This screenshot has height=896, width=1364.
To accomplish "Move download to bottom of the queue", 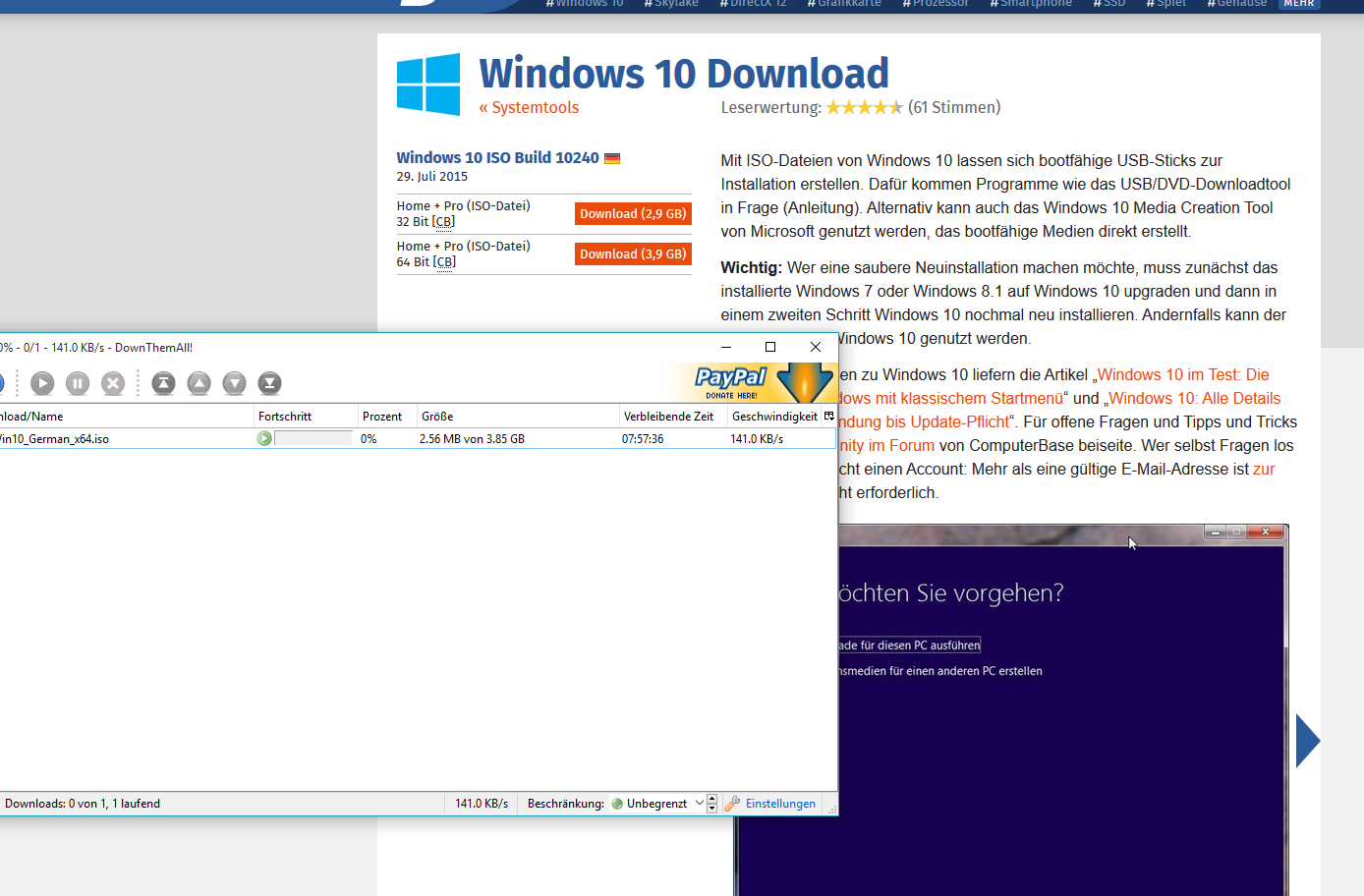I will 269,383.
